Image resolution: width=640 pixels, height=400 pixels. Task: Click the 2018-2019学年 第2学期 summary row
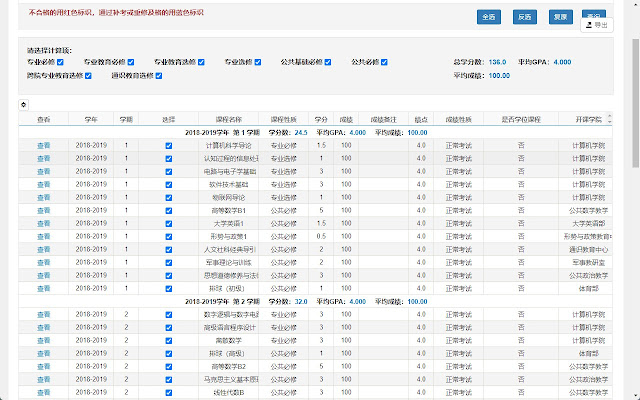tap(316, 302)
